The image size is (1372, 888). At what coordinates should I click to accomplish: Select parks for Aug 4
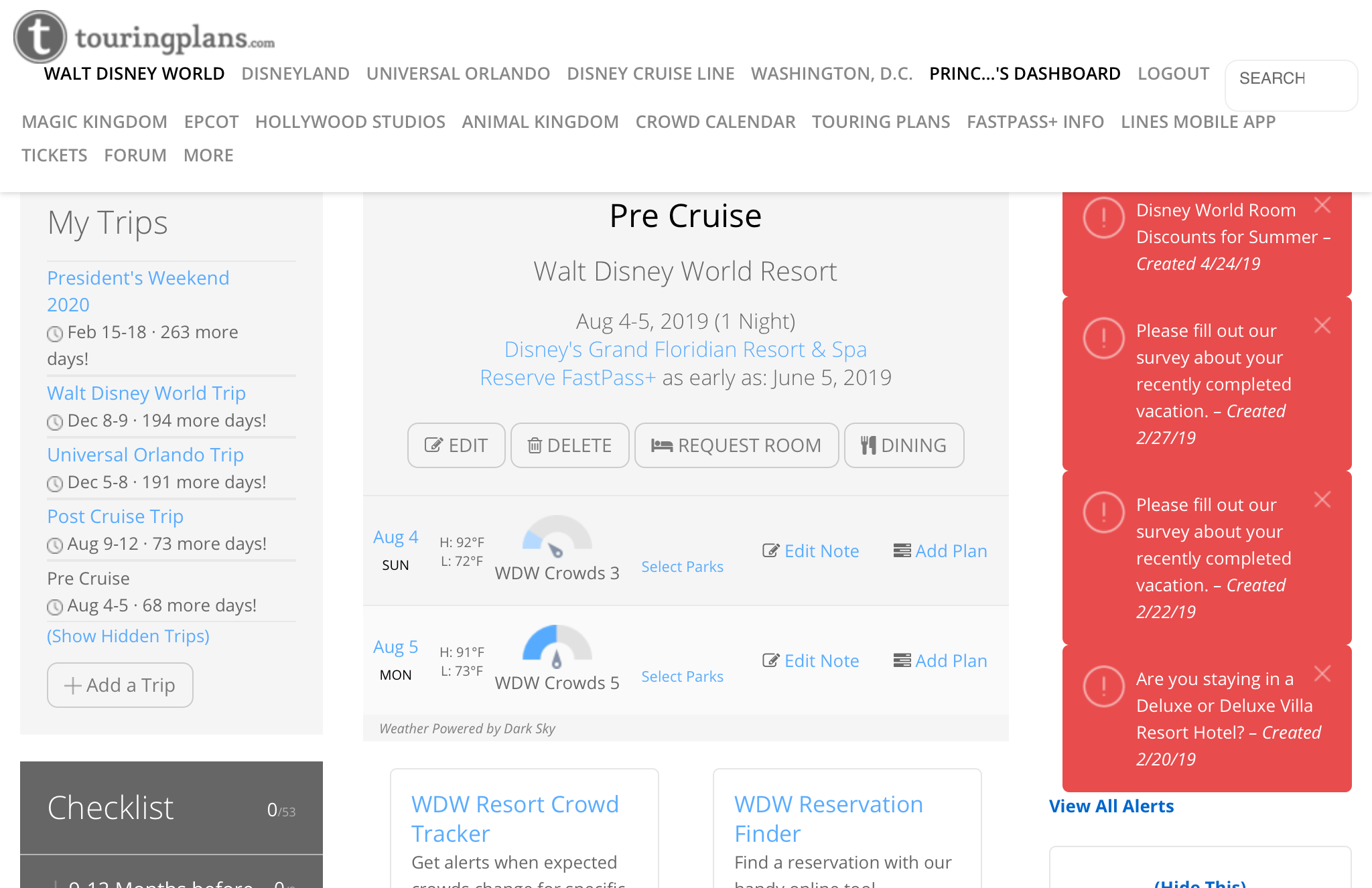(x=682, y=567)
